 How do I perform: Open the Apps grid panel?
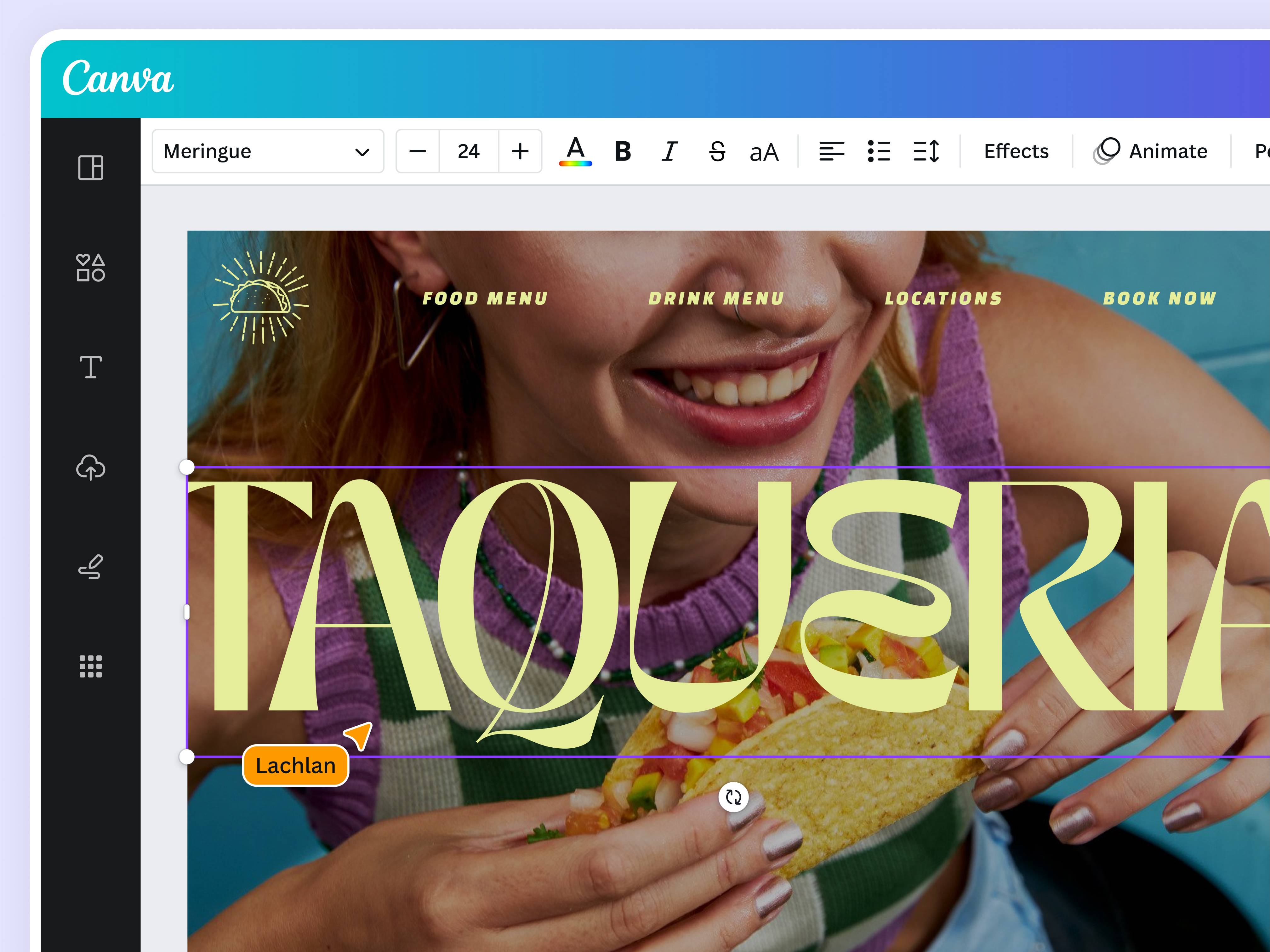[91, 666]
